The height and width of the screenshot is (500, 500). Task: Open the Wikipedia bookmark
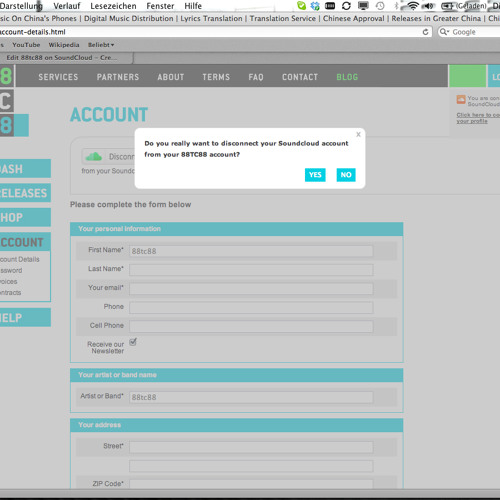coord(64,45)
